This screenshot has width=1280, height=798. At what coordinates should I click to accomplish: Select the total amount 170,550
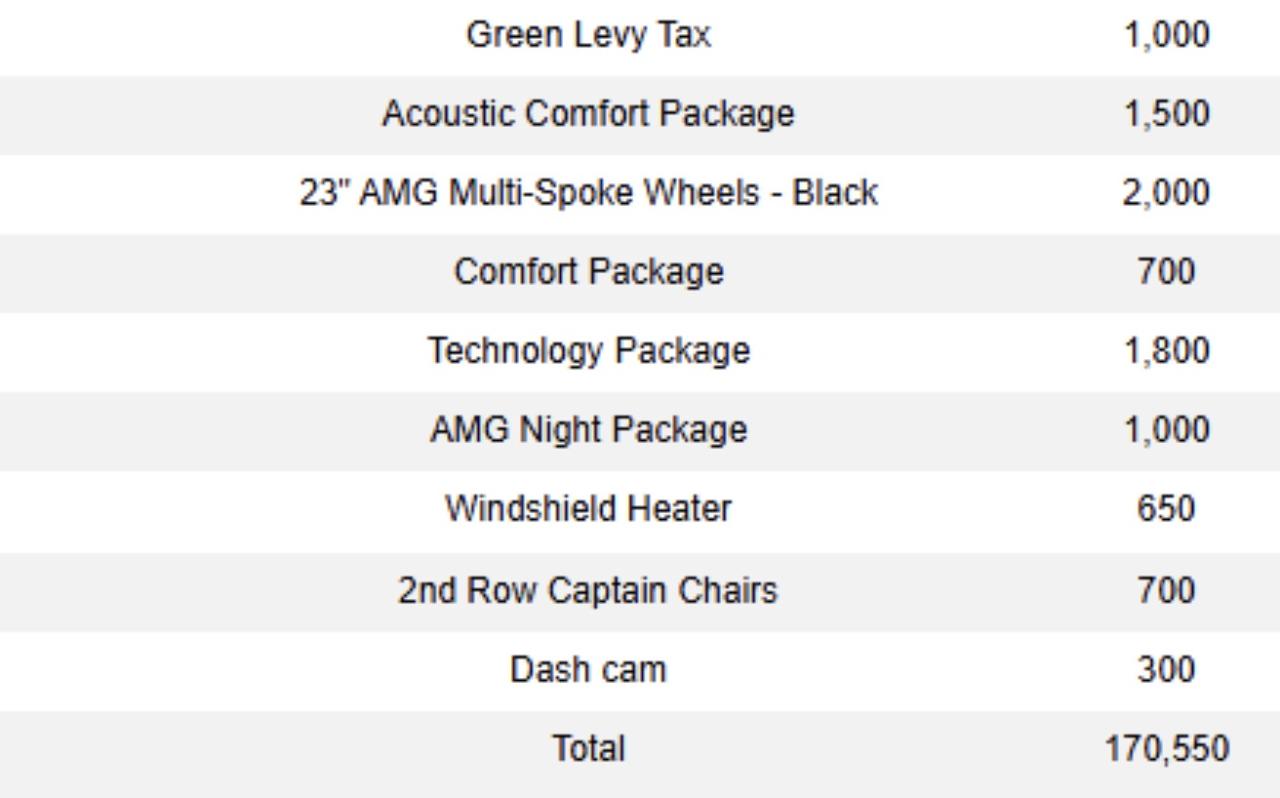tap(1166, 748)
